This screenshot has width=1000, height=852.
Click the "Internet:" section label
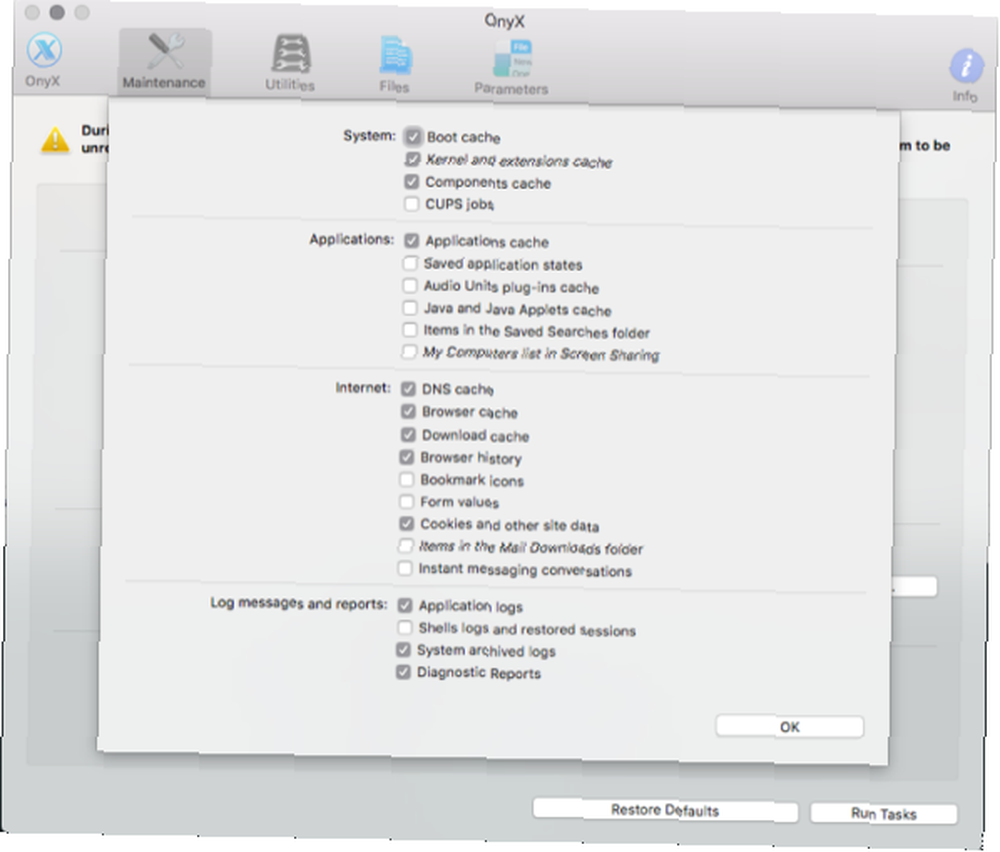pos(364,387)
